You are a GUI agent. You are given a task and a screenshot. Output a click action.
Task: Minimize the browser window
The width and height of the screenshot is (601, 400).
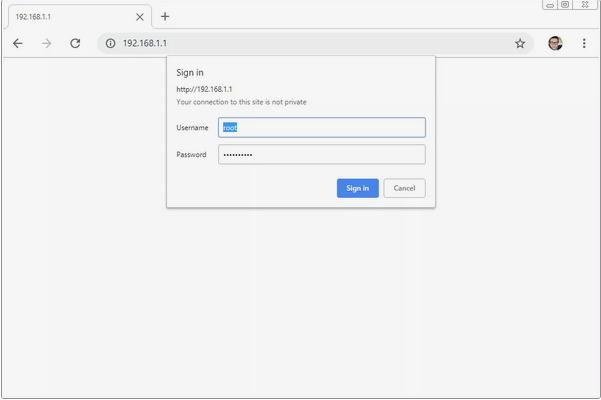point(550,5)
